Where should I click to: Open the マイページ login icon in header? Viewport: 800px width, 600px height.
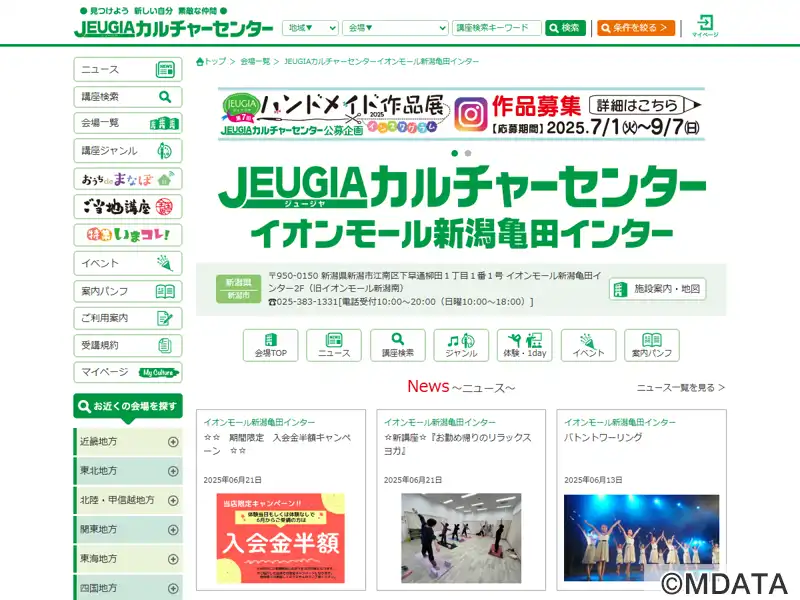pyautogui.click(x=705, y=26)
